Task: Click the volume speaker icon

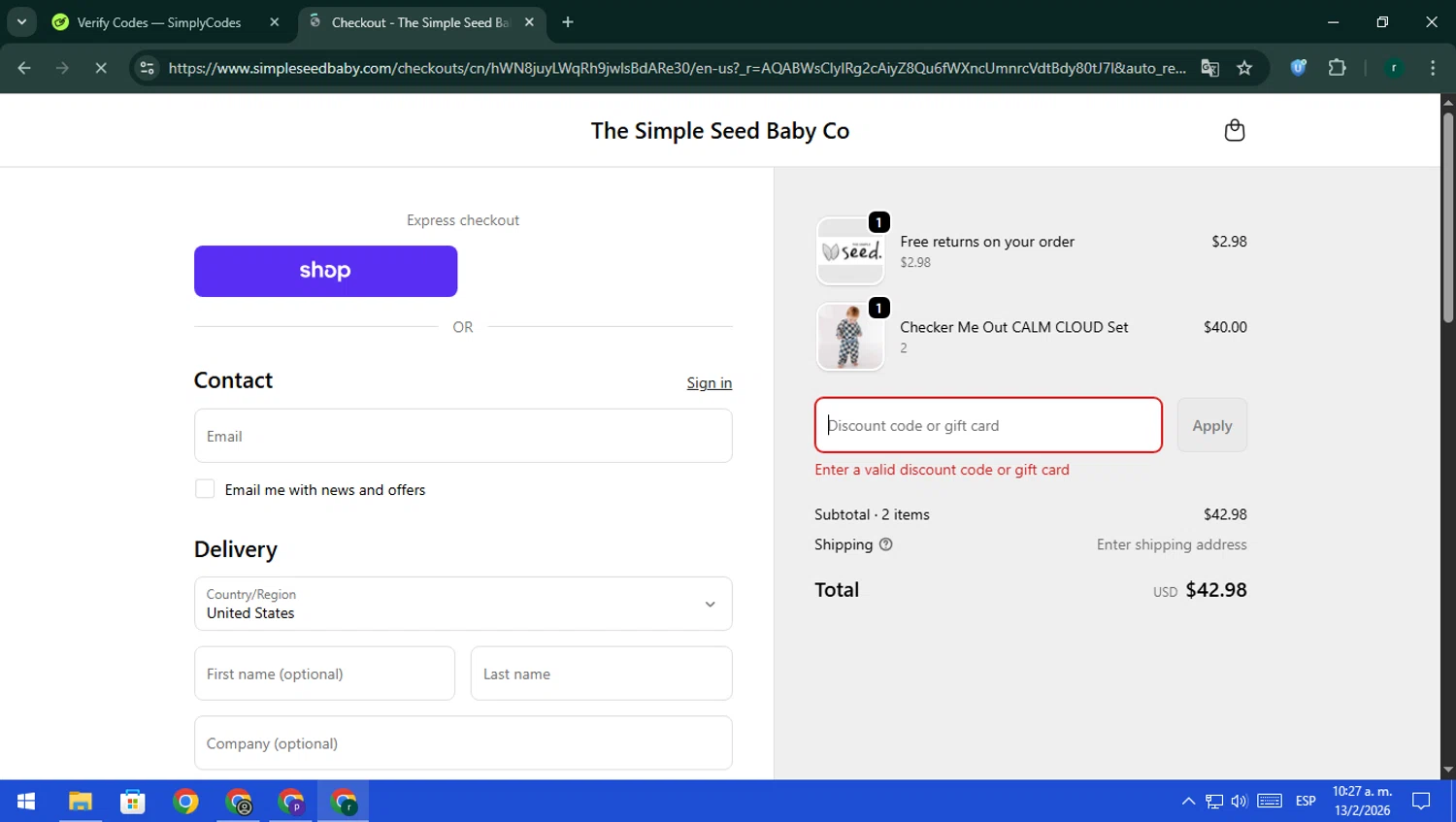Action: 1239,801
